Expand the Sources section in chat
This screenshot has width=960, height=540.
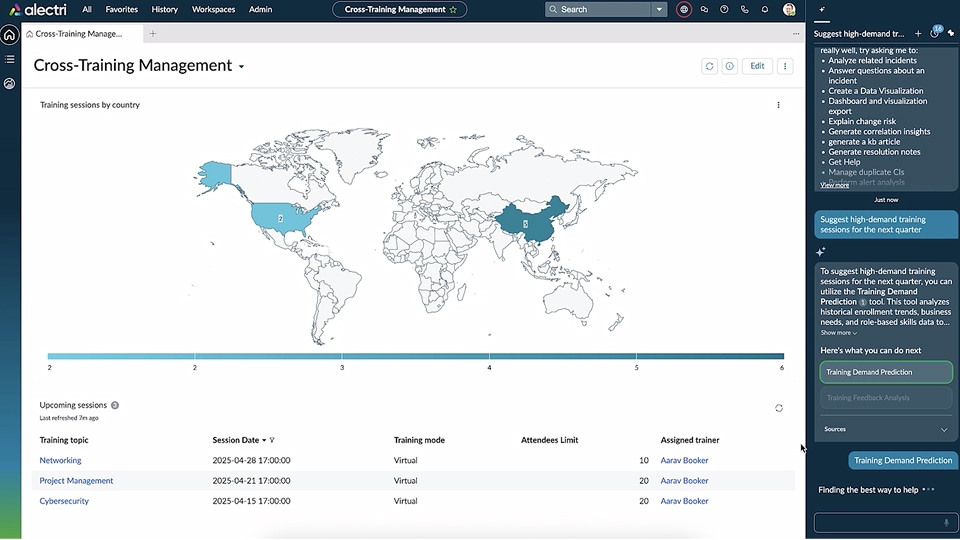pos(944,429)
